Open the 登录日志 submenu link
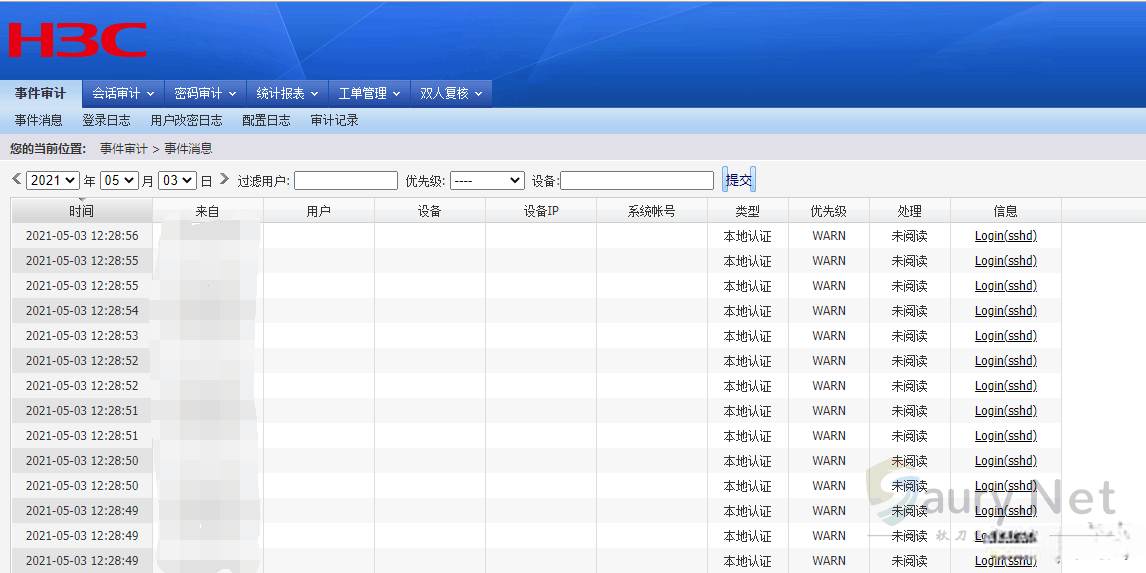Screen dimensions: 1146x573 tap(106, 120)
